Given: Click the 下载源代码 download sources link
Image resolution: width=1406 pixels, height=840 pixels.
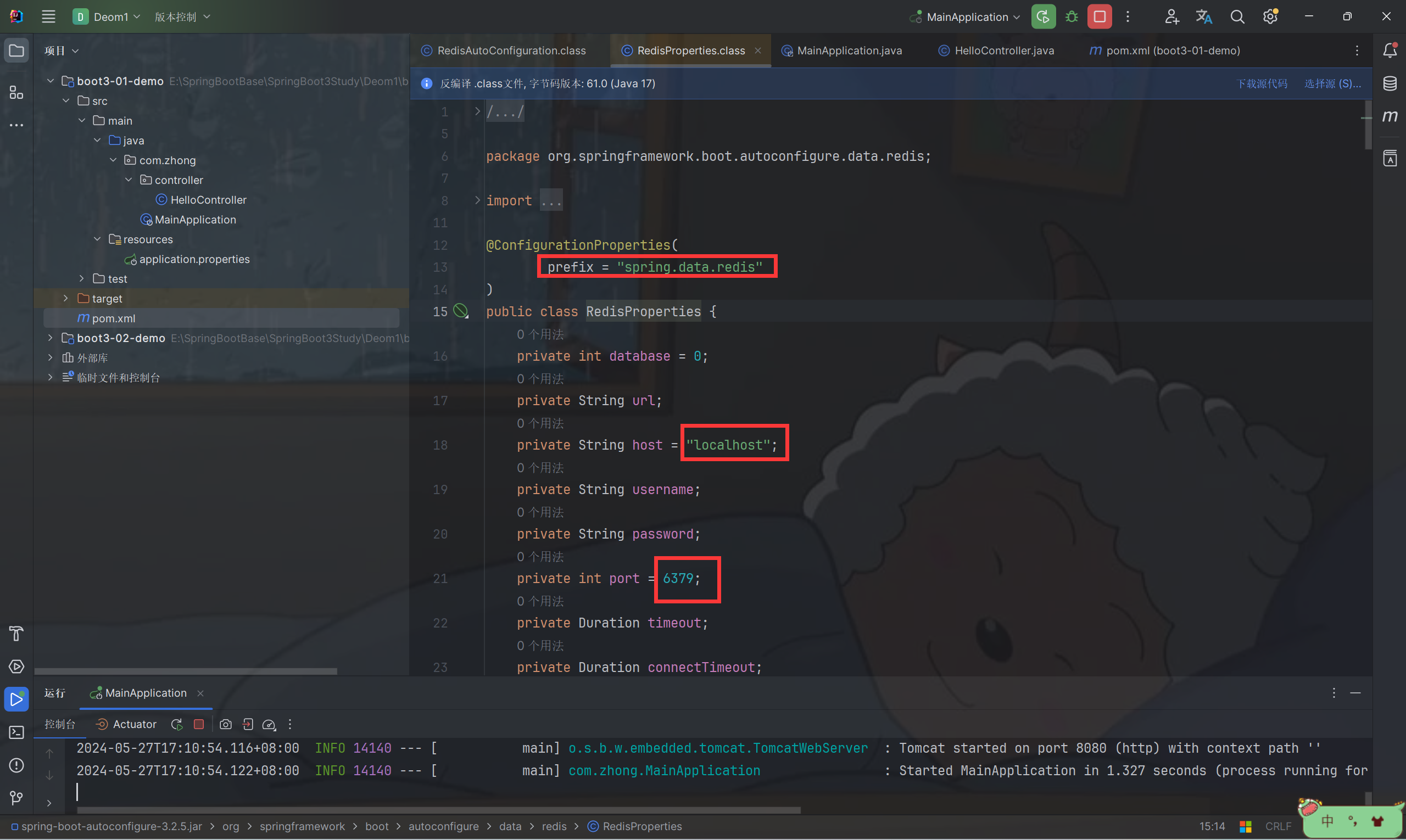Looking at the screenshot, I should (x=1262, y=84).
